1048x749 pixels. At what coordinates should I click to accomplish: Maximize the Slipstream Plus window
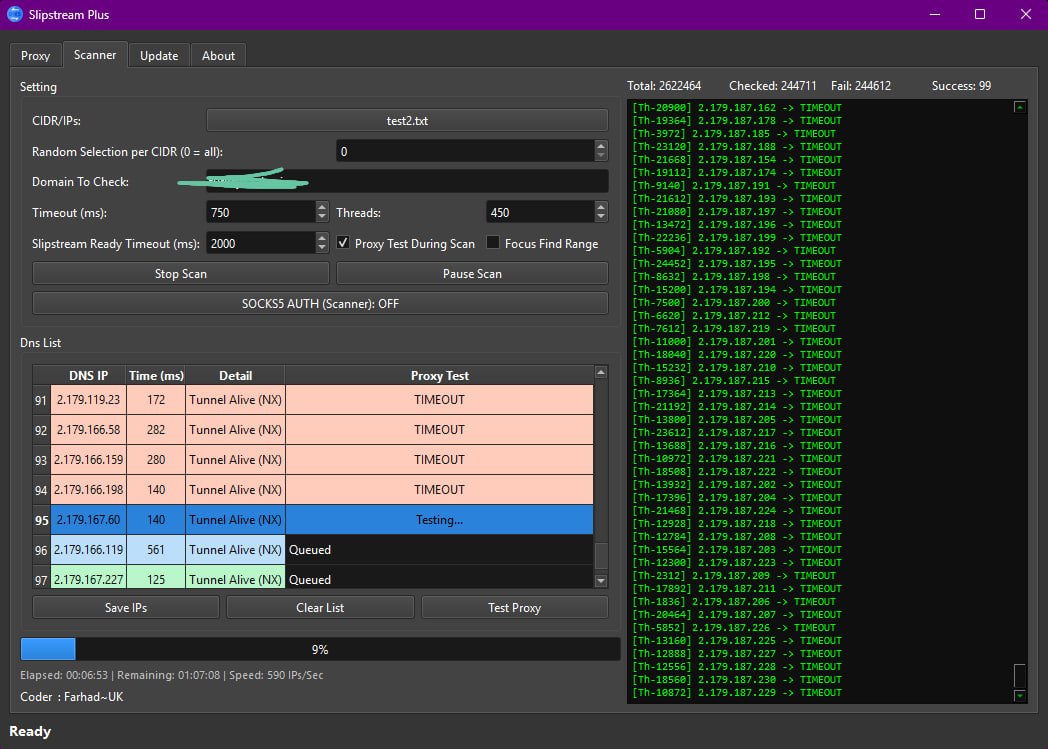(980, 14)
